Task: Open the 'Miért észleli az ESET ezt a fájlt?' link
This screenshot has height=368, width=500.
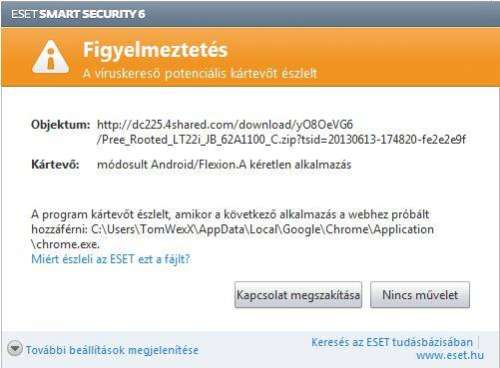Action: pyautogui.click(x=110, y=259)
